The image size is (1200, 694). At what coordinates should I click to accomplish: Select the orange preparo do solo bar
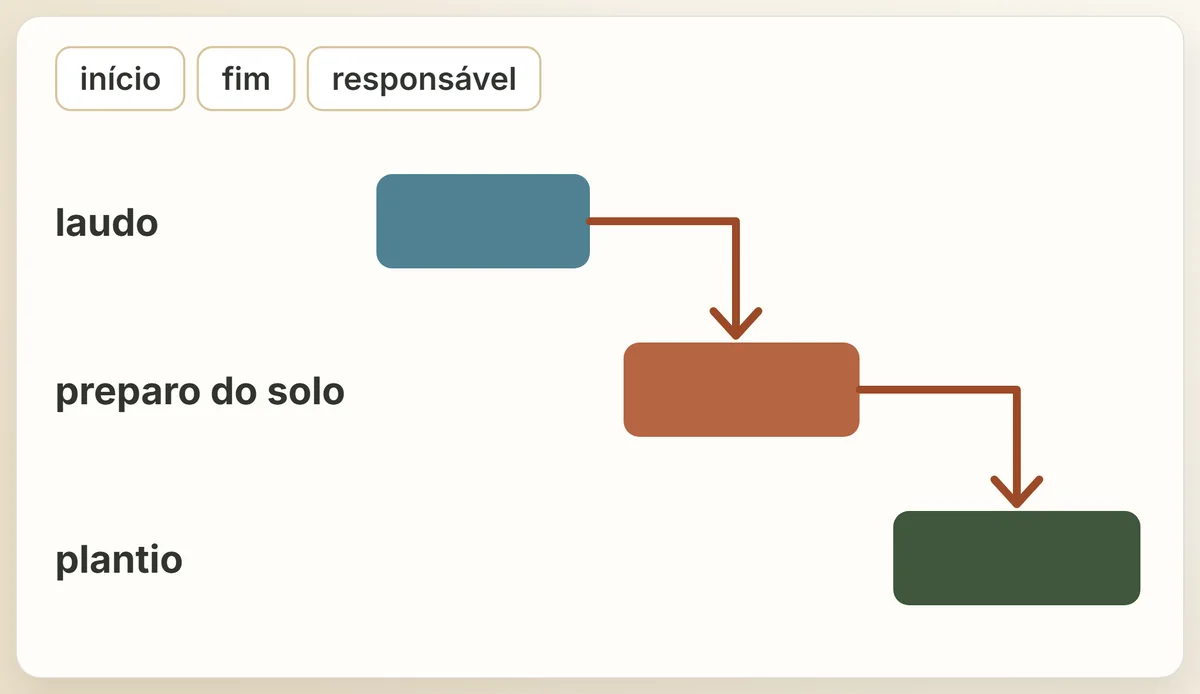click(x=741, y=389)
